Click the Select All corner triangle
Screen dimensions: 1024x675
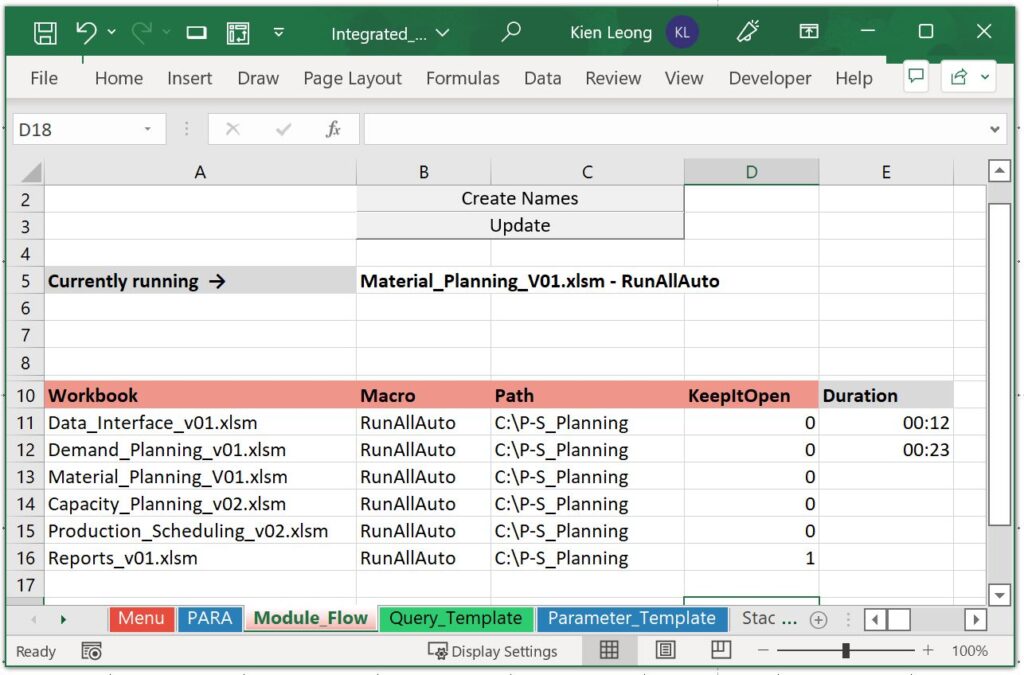point(29,172)
